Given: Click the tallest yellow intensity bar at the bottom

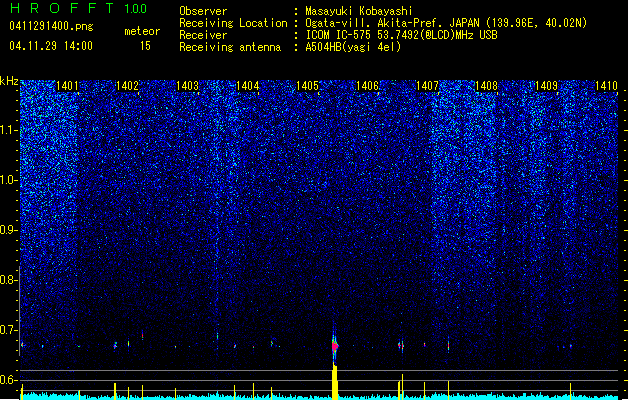Looking at the screenshot, I should pyautogui.click(x=335, y=381).
